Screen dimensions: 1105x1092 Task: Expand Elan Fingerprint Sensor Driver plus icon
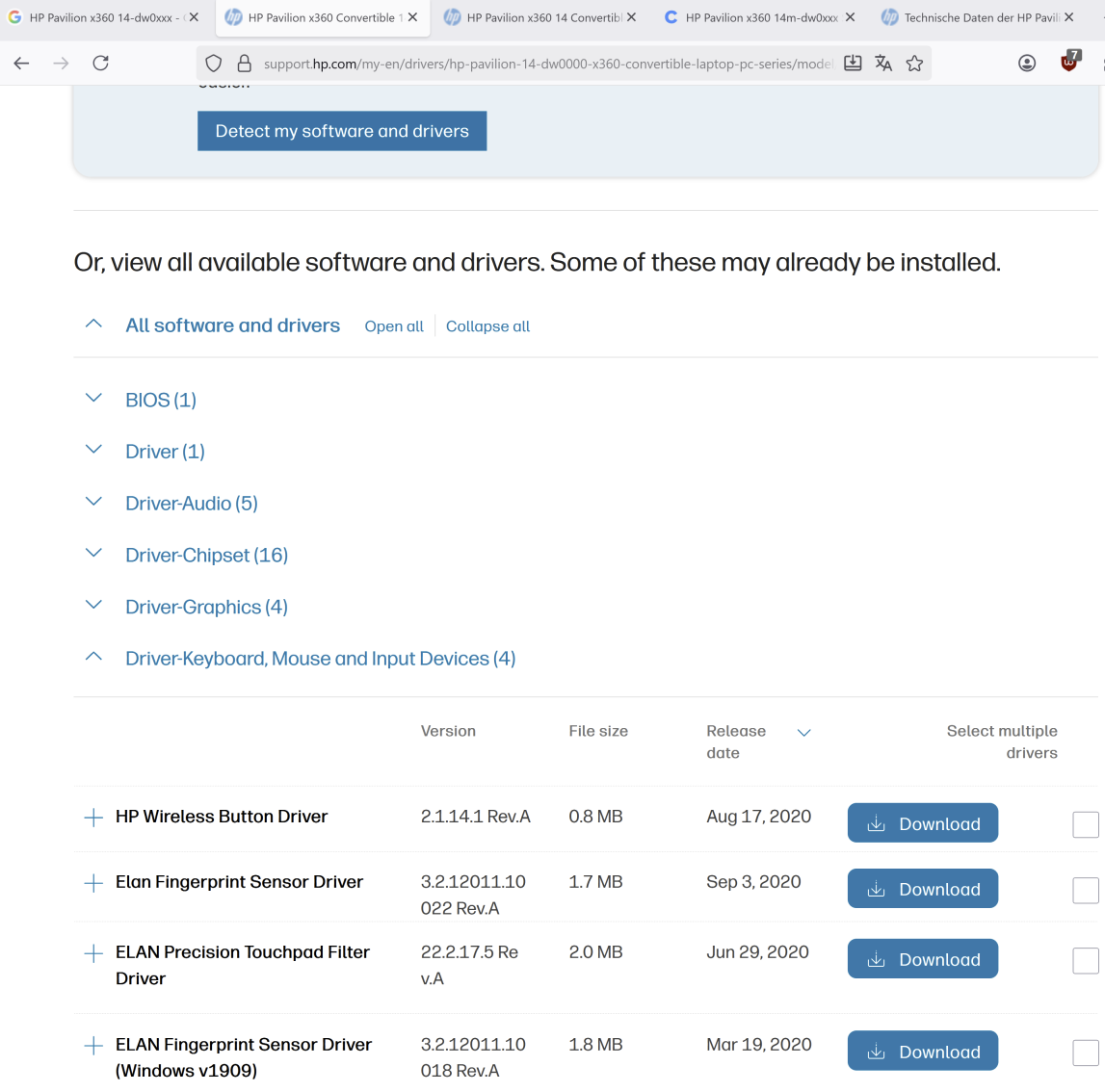tap(93, 883)
